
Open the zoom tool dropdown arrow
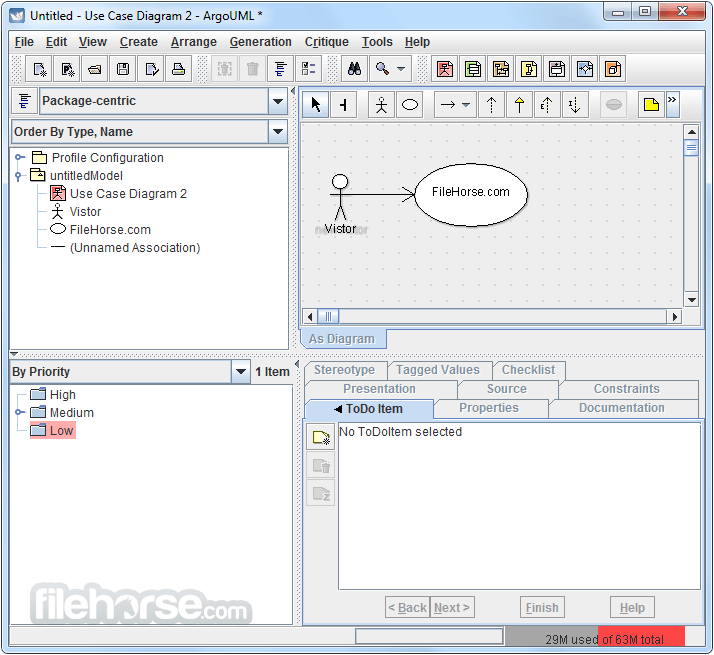[x=401, y=69]
